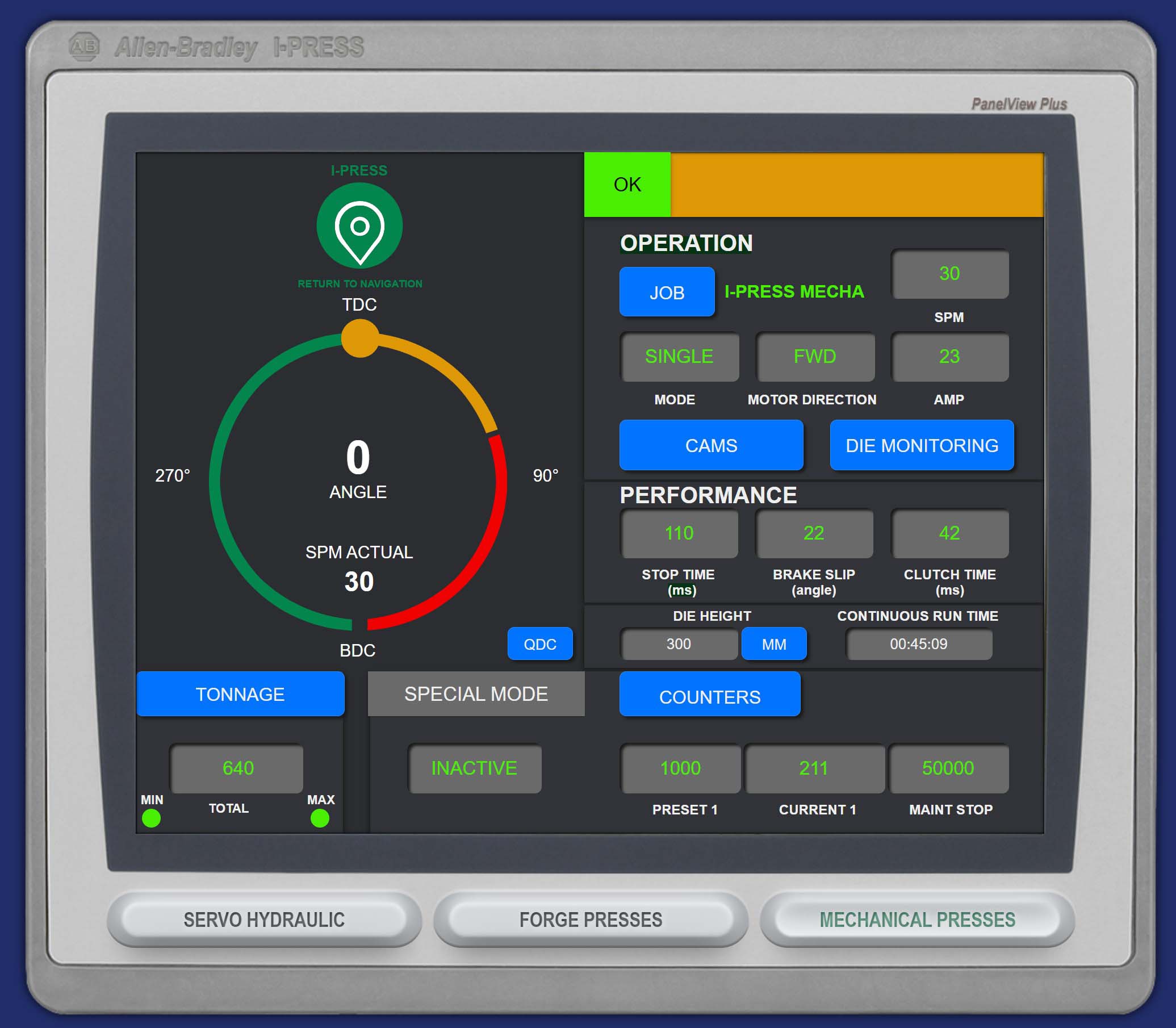
Task: Open the CAMS configuration
Action: point(712,445)
